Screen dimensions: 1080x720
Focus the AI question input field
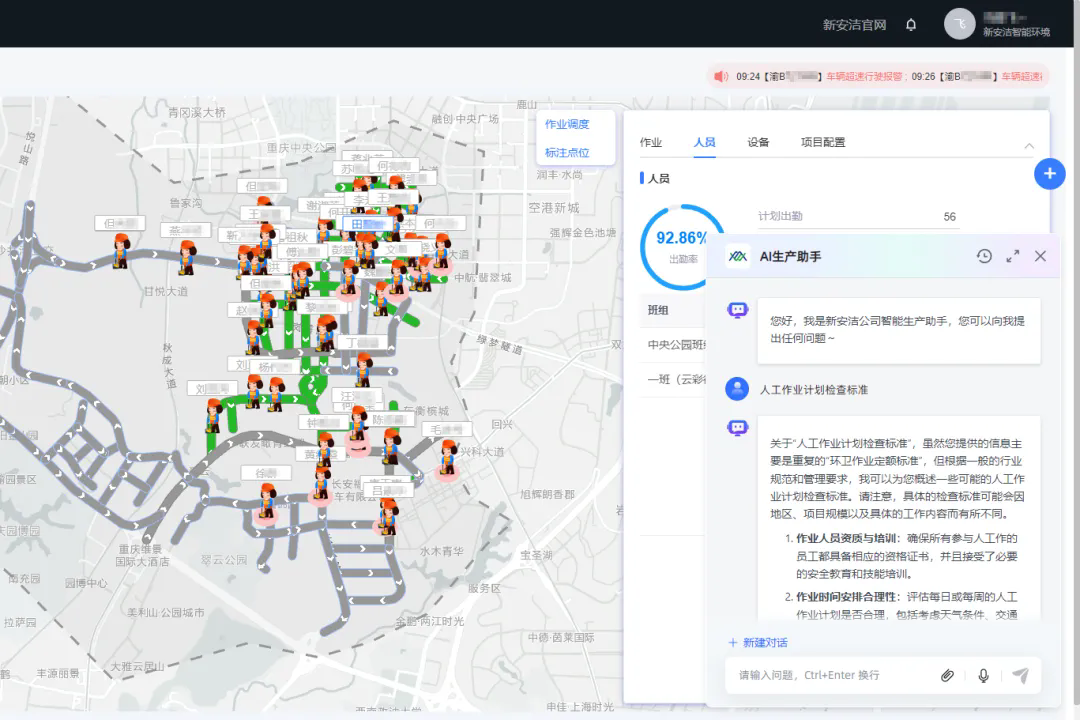[830, 675]
